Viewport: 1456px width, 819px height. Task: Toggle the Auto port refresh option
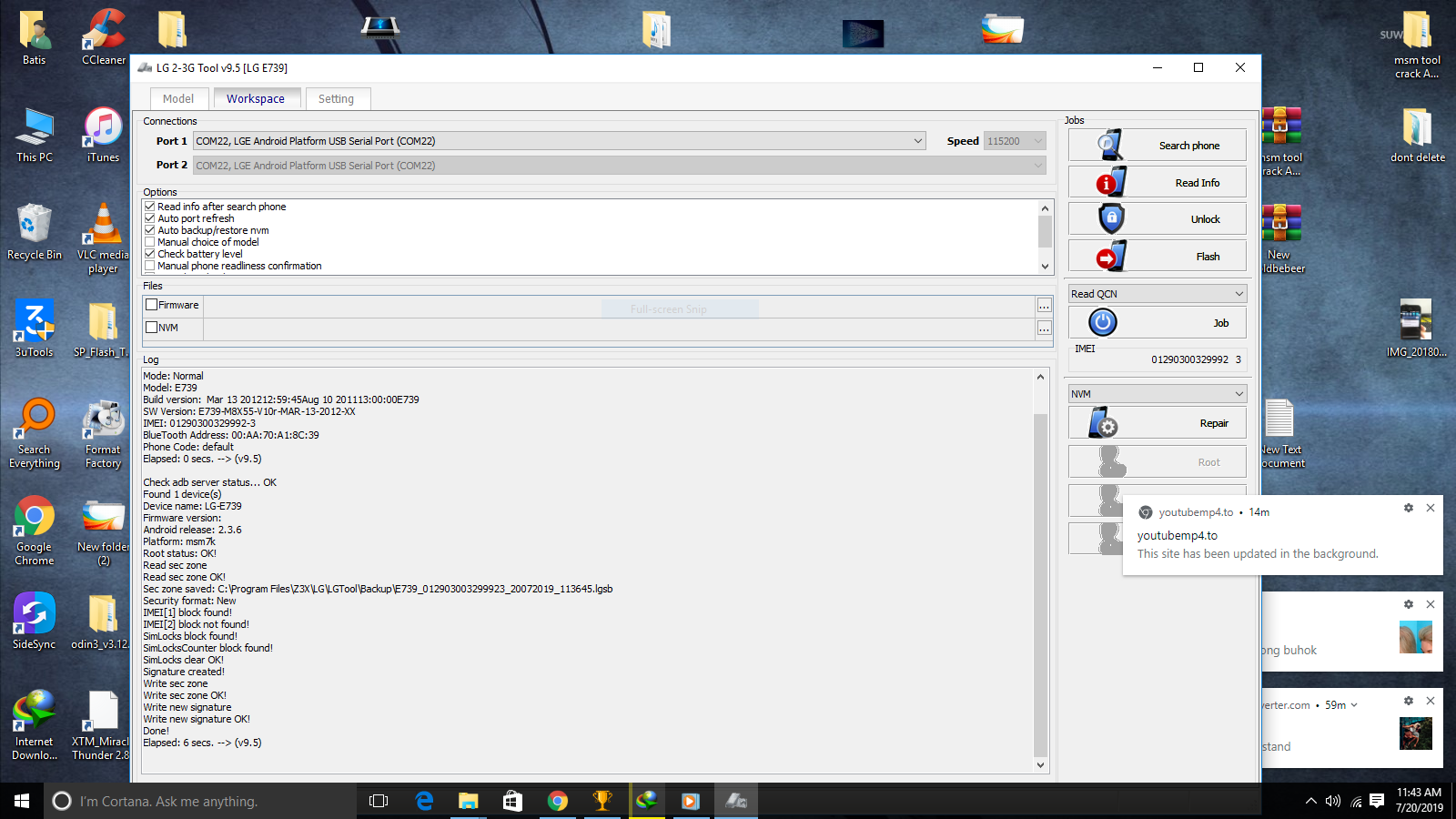[149, 218]
